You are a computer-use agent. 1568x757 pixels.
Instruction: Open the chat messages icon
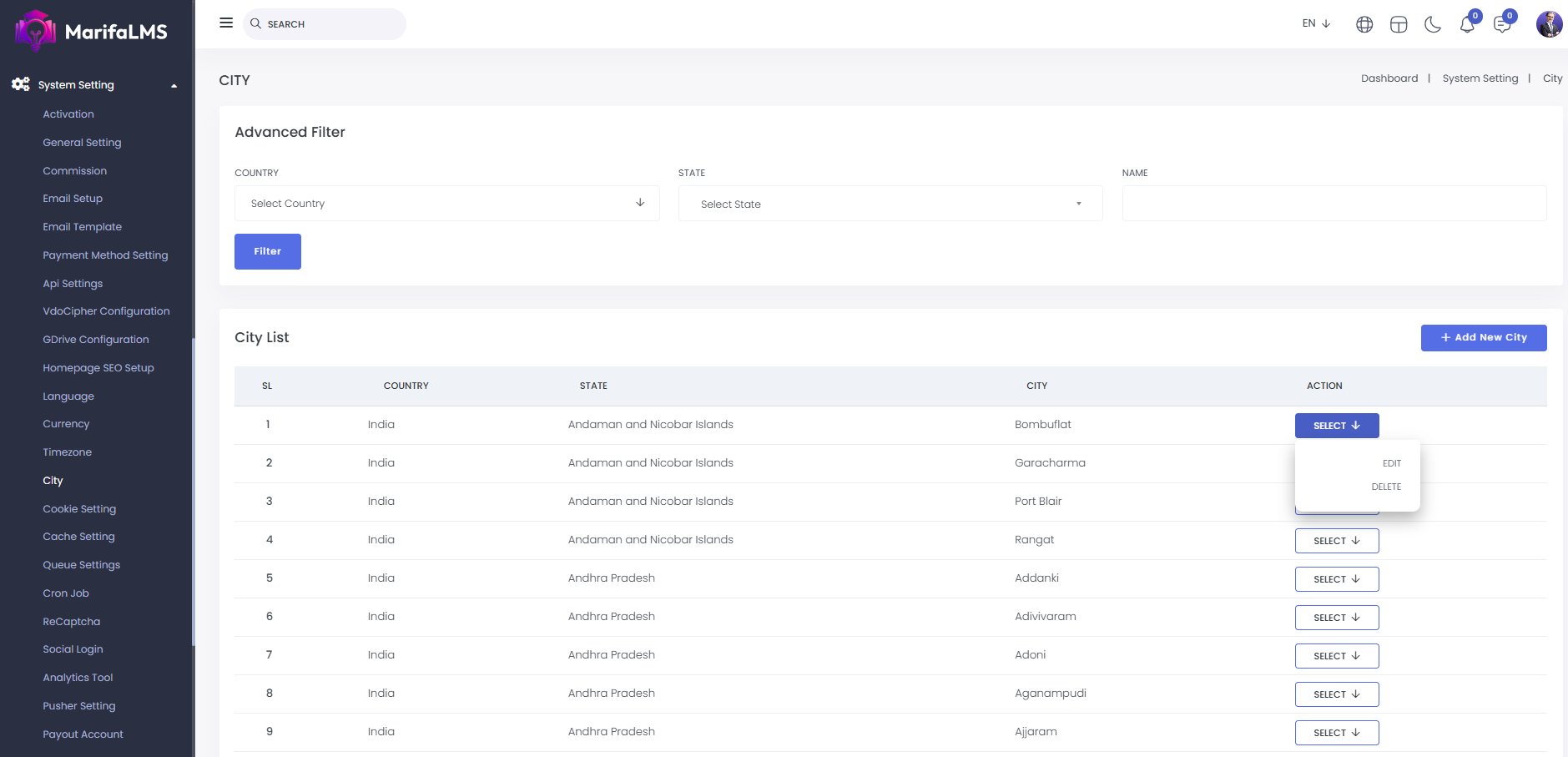(x=1502, y=25)
